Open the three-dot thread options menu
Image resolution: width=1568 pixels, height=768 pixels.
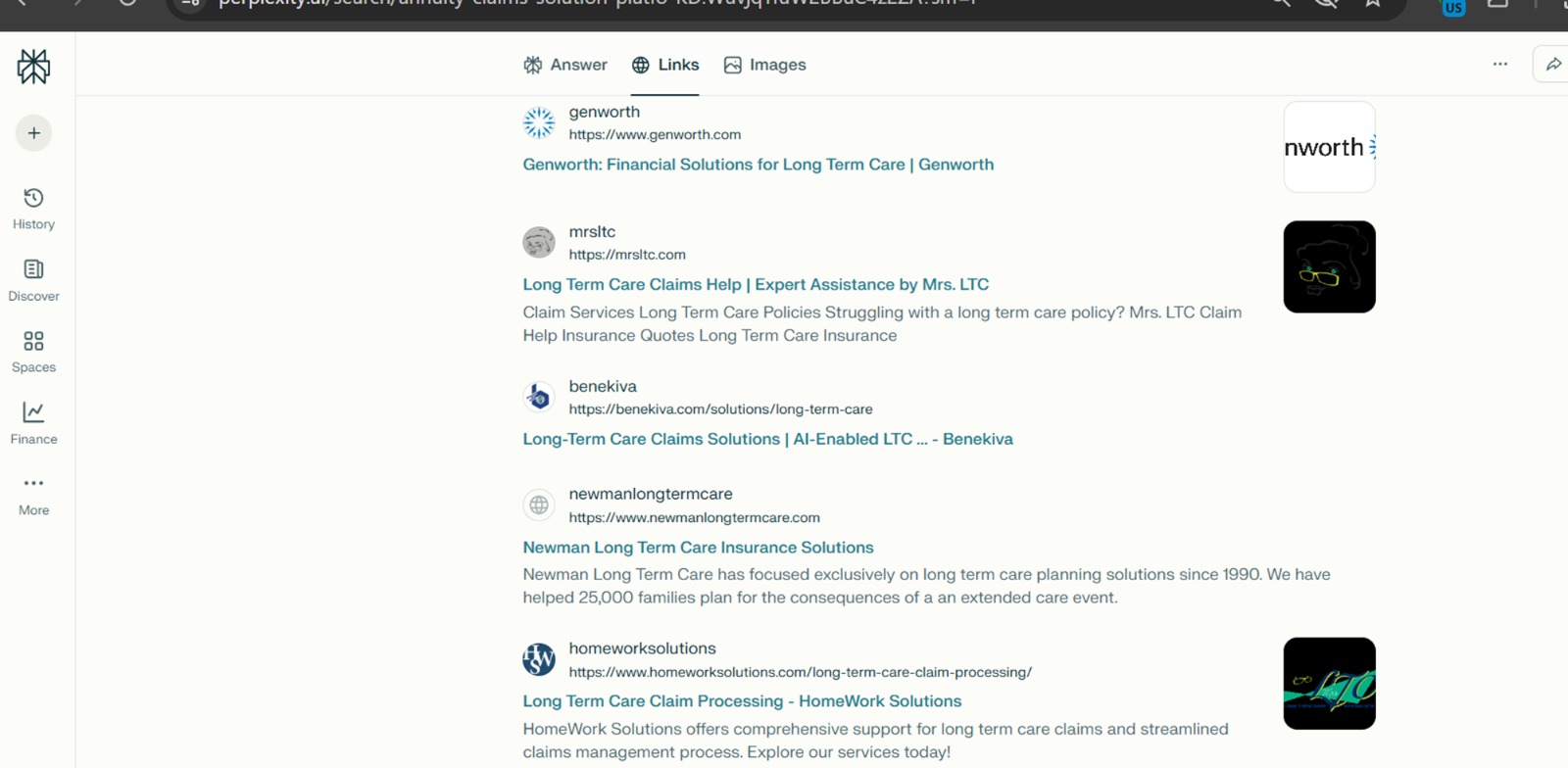click(x=1500, y=64)
